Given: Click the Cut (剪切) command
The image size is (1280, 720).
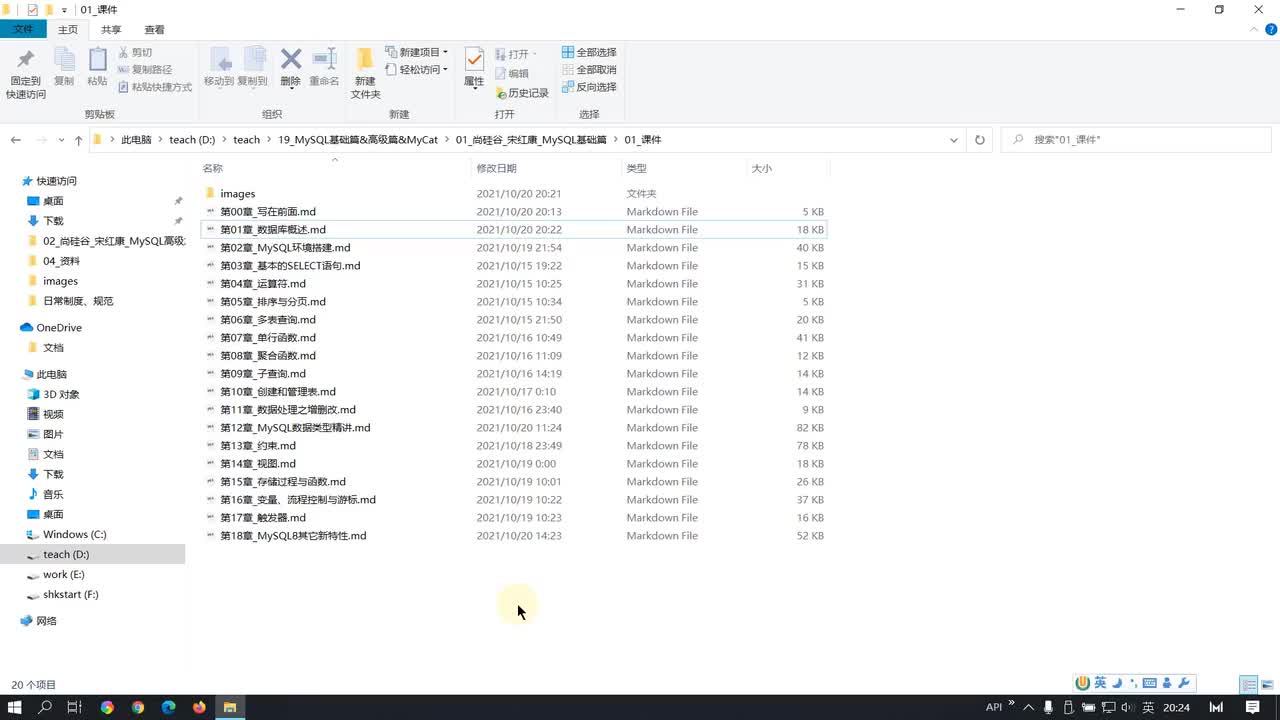Looking at the screenshot, I should click(135, 52).
